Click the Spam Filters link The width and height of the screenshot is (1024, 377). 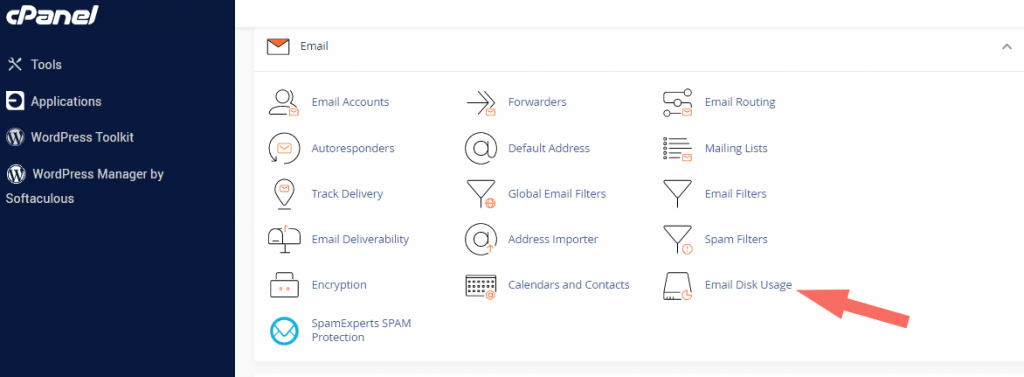pos(736,239)
